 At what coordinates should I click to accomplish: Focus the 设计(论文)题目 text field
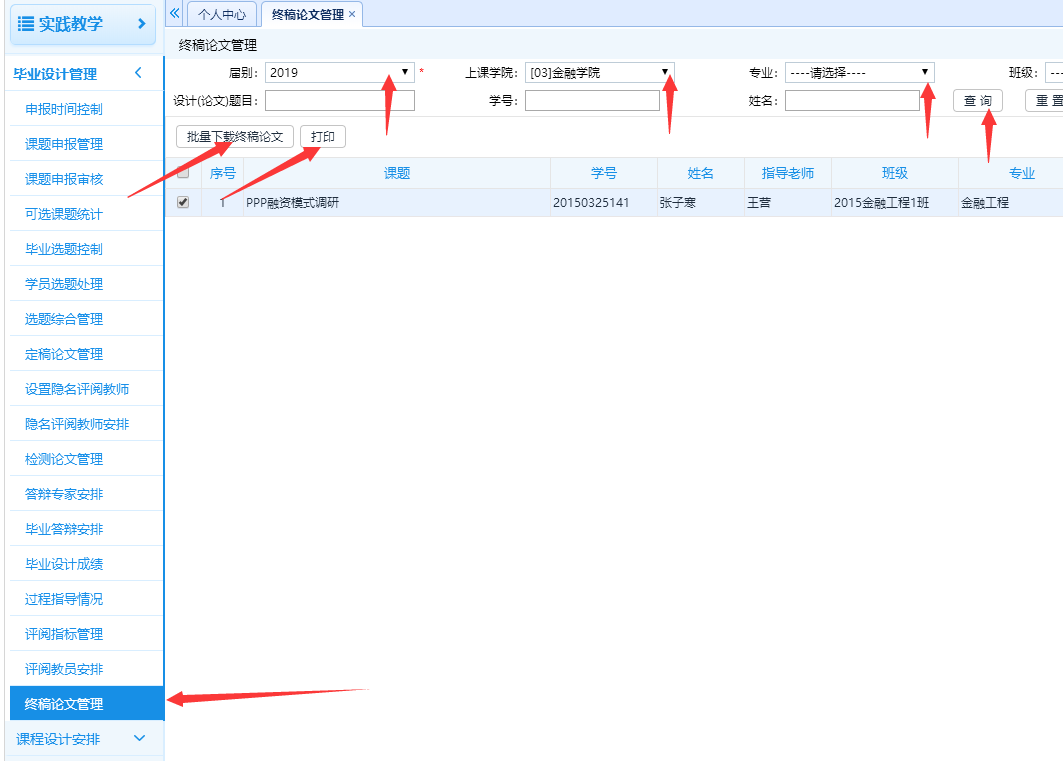[x=339, y=101]
